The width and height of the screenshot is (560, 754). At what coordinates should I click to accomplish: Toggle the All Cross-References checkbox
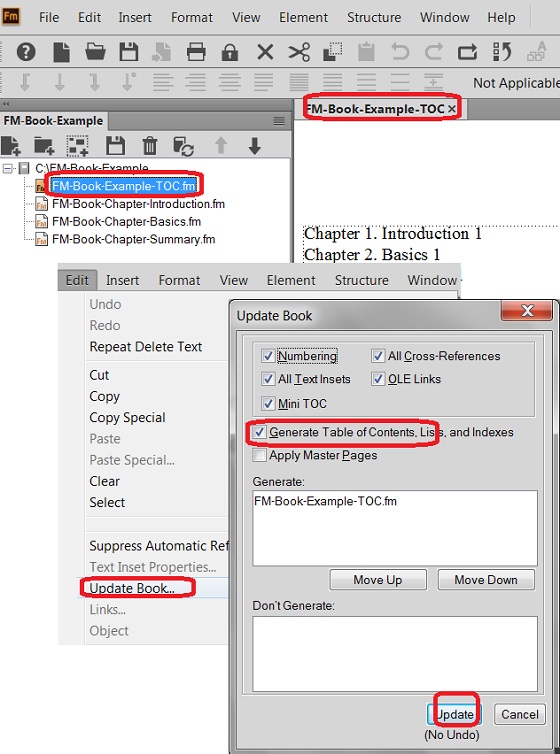378,356
